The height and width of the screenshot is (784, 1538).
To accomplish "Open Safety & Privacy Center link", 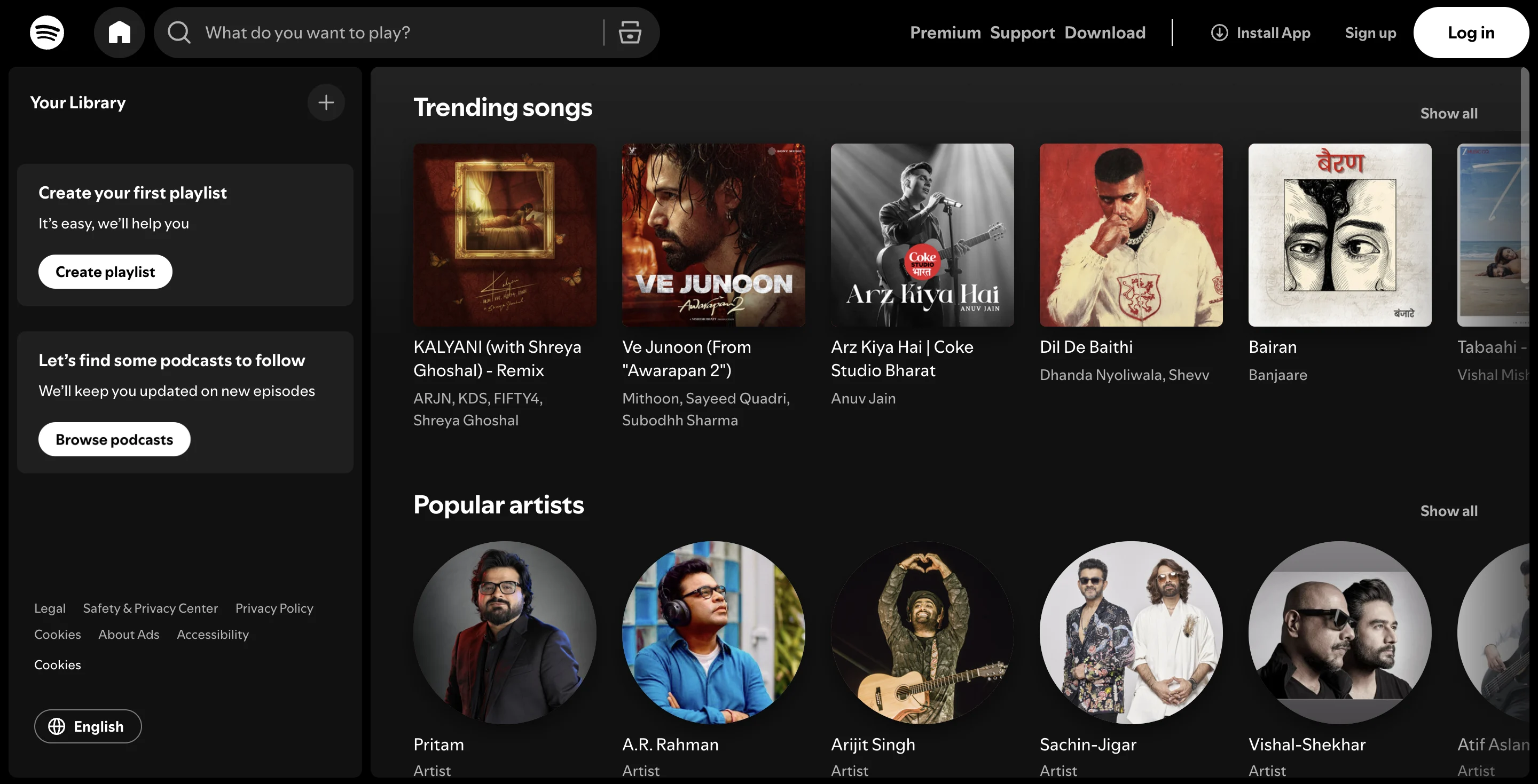I will pos(151,608).
